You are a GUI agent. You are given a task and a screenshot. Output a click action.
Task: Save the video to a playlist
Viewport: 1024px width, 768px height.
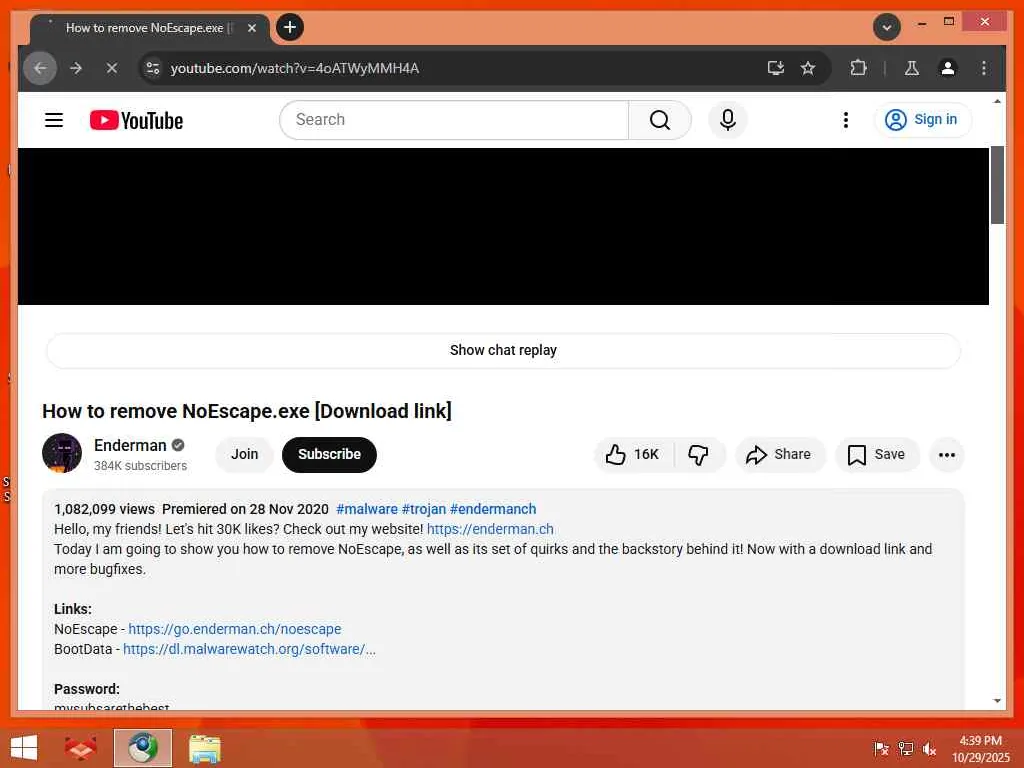click(876, 455)
